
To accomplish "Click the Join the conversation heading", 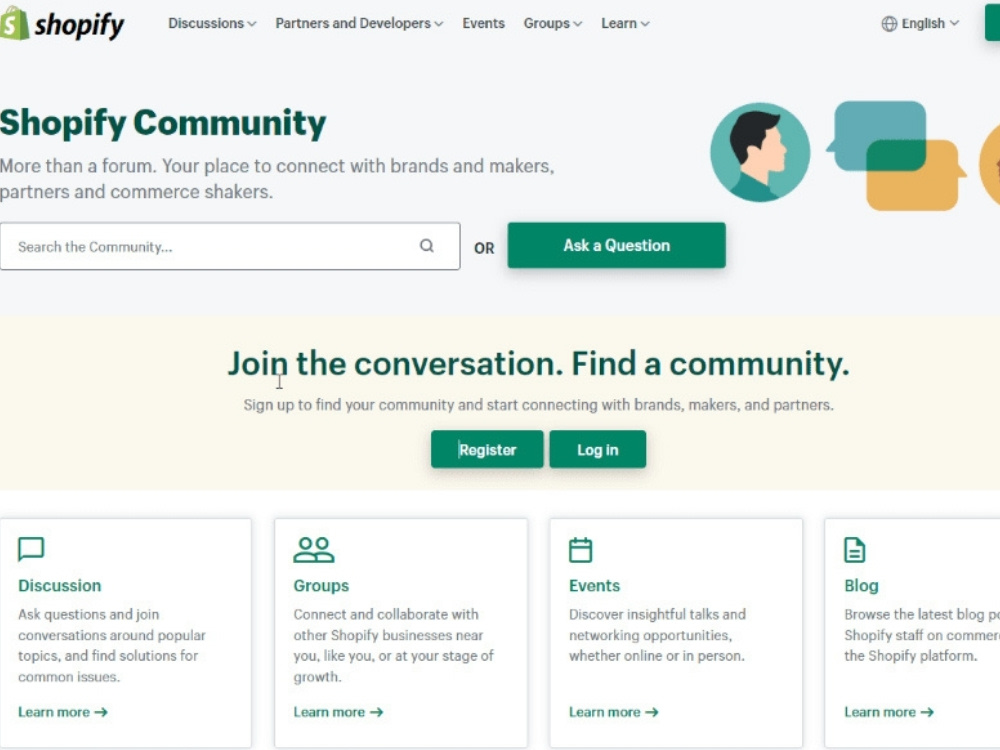I will tap(538, 364).
